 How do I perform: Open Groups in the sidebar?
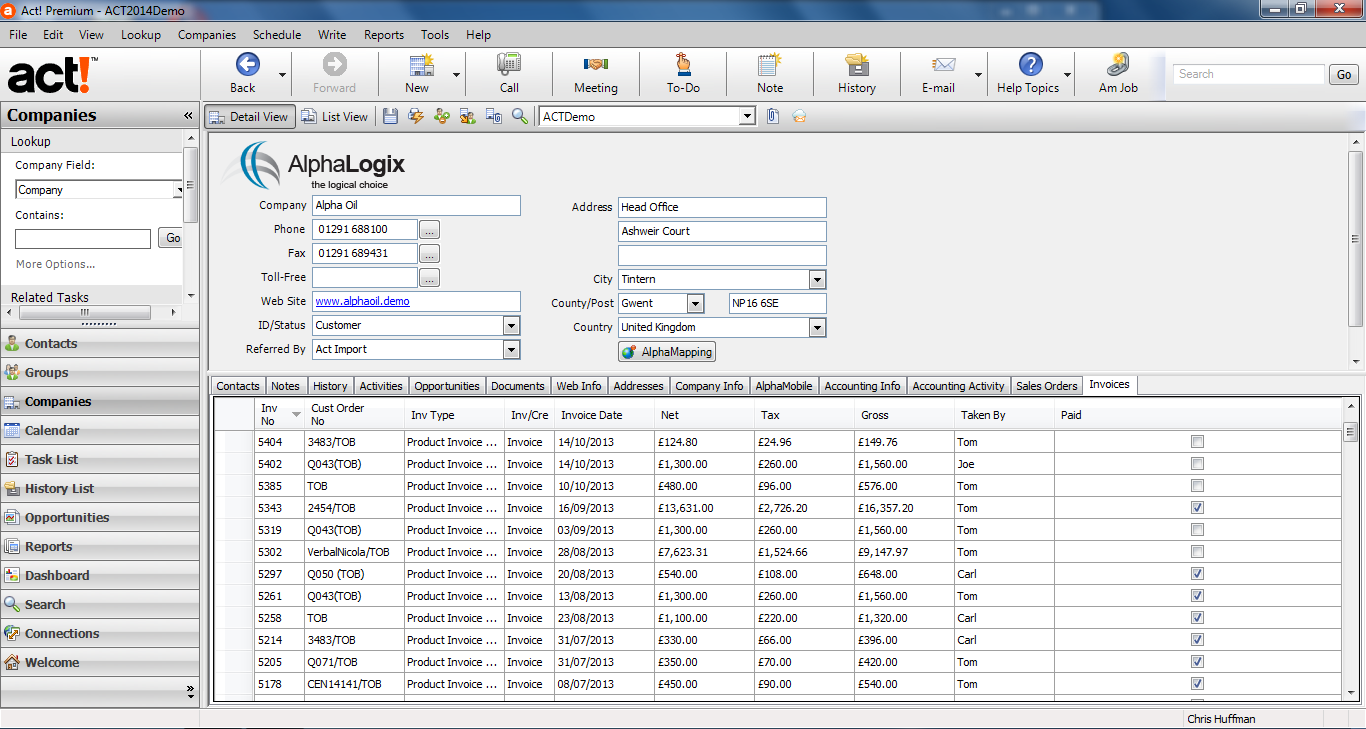(100, 372)
